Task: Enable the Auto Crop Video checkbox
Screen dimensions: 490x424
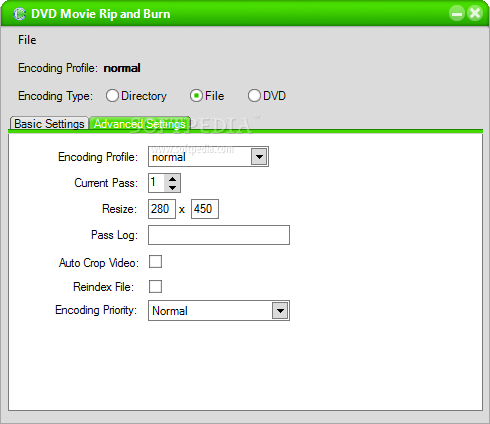Action: pos(155,262)
